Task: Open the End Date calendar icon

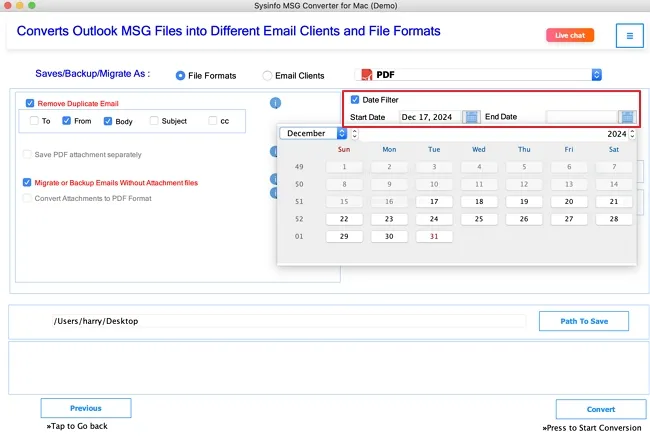Action: click(x=627, y=117)
